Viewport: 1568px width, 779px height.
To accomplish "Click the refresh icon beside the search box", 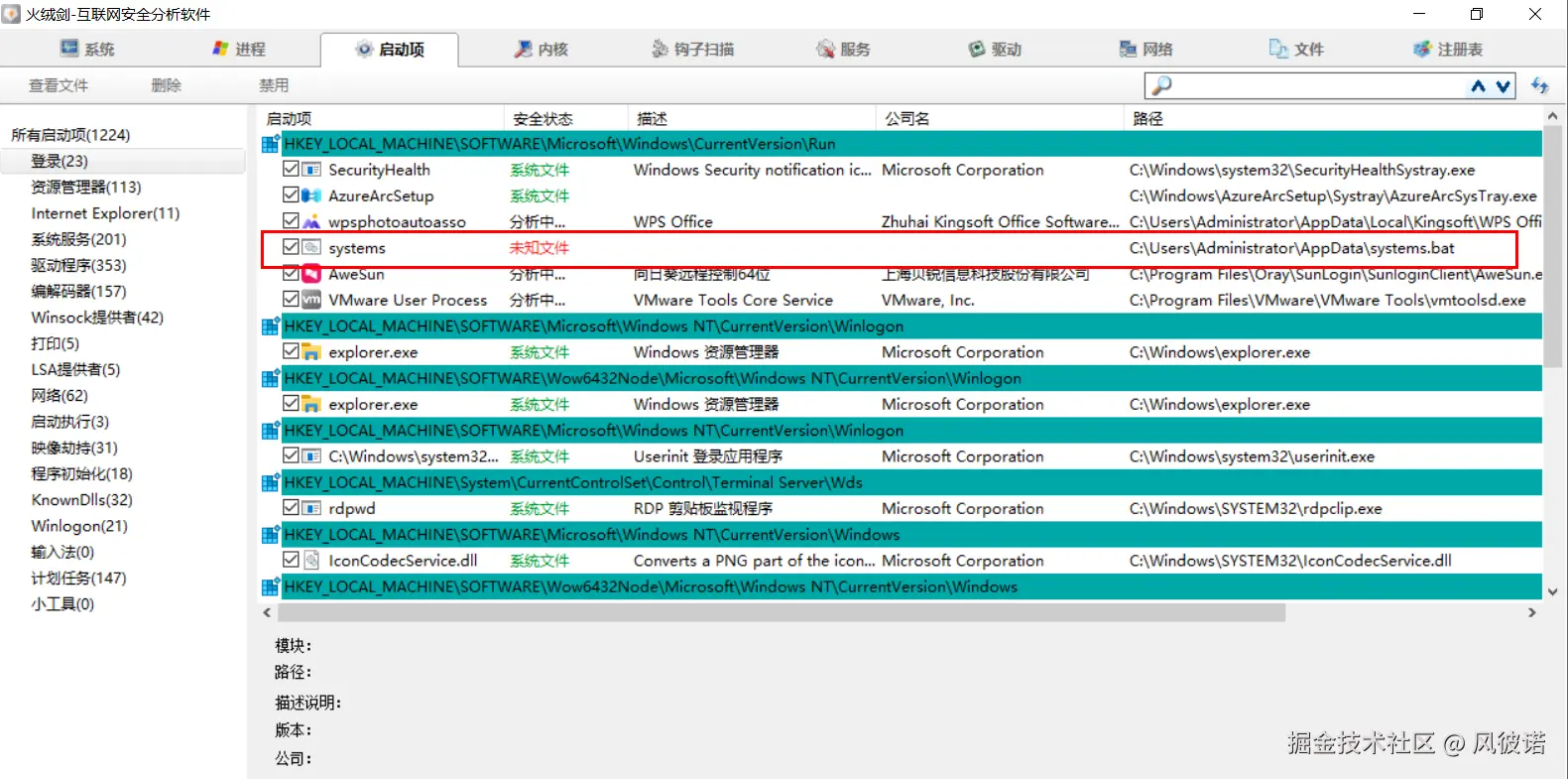I will click(1539, 85).
